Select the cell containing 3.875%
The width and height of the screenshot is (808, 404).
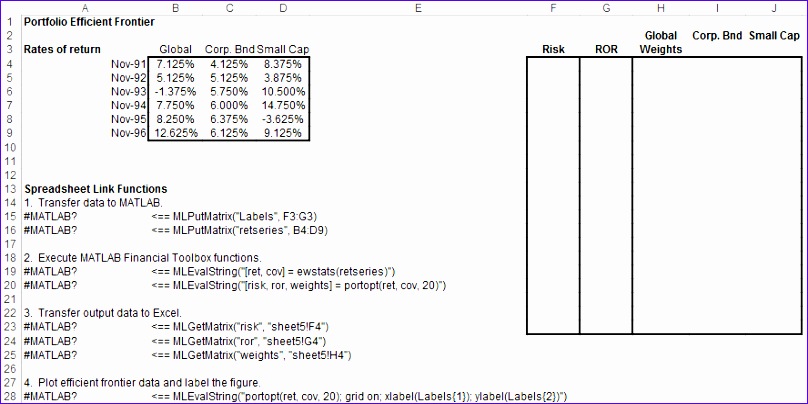point(283,78)
